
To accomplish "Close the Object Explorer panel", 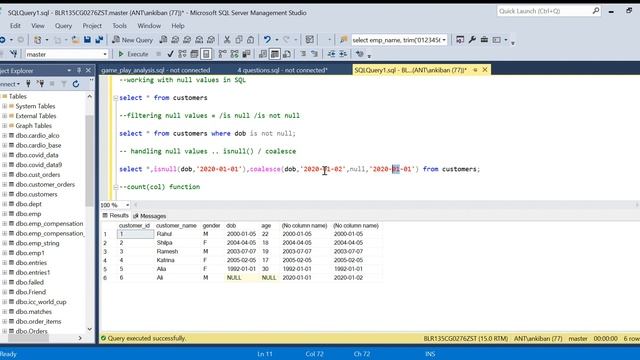I will (x=88, y=70).
